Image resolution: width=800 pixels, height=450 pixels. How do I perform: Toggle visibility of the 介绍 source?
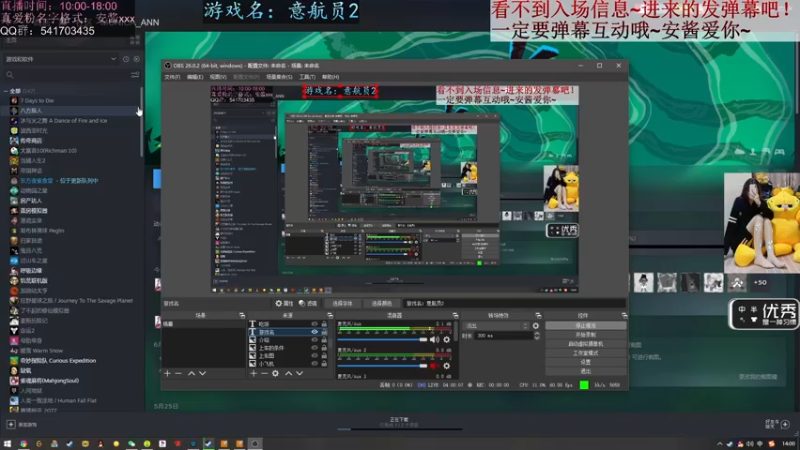tap(314, 340)
